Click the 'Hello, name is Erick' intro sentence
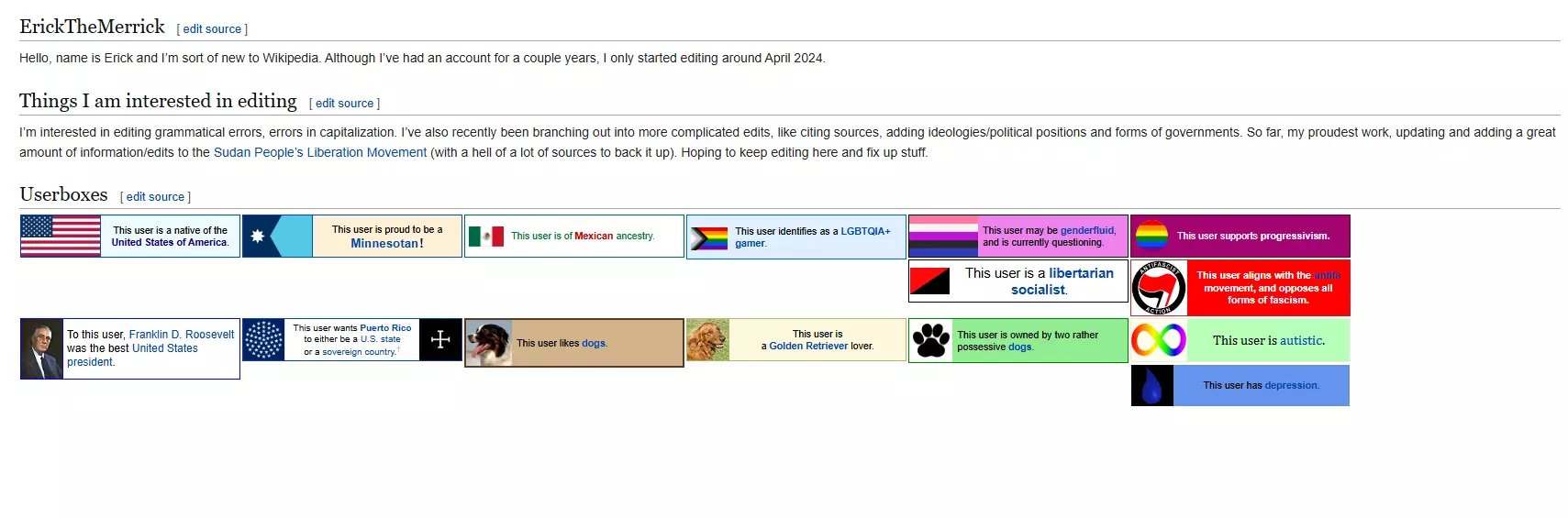Screen dimensions: 1568x518 422,58
